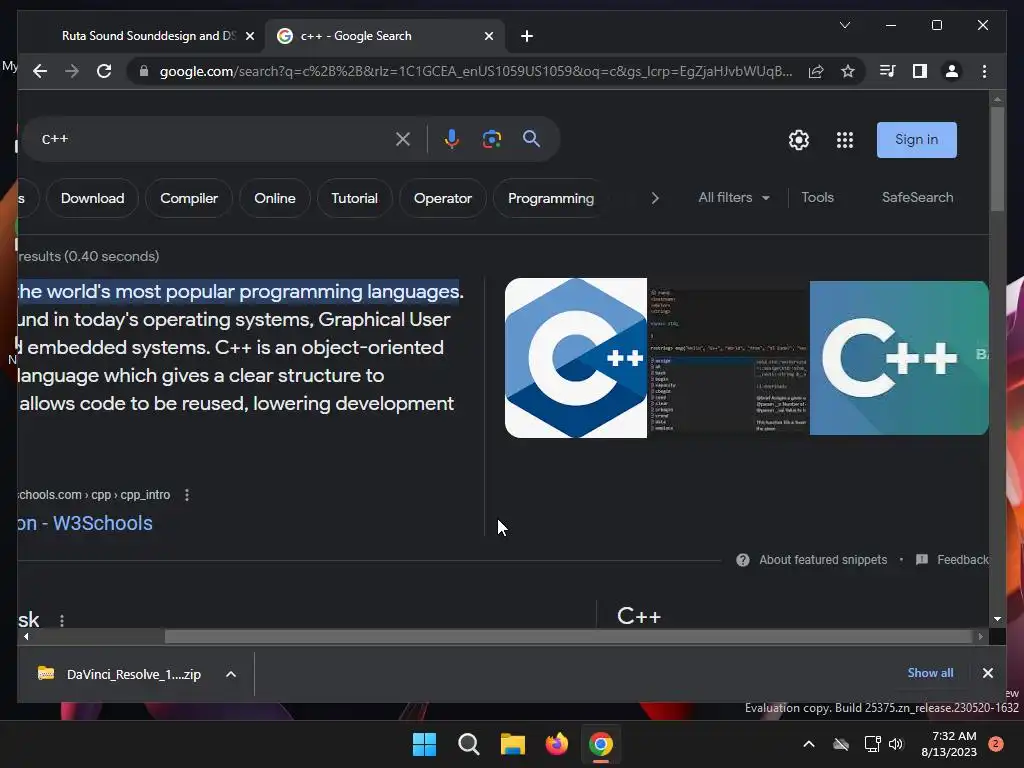Open the media control queue icon
This screenshot has width=1024, height=768.
(x=887, y=71)
